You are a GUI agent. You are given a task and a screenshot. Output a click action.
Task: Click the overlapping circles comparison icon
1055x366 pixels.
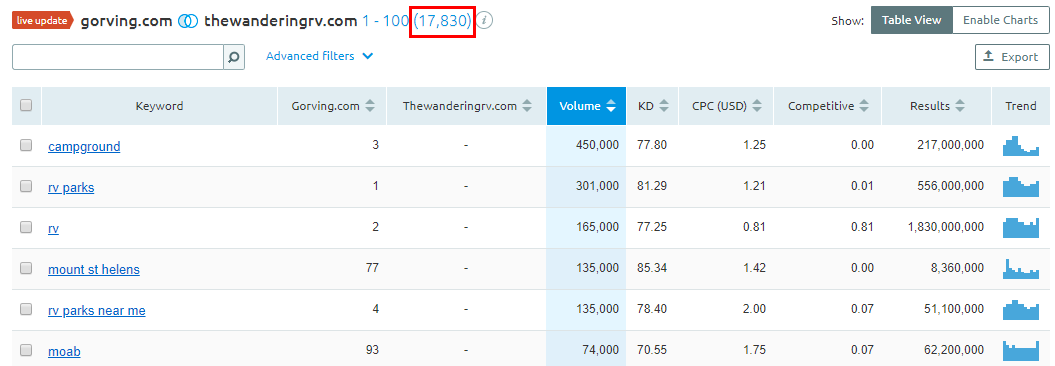pyautogui.click(x=188, y=21)
